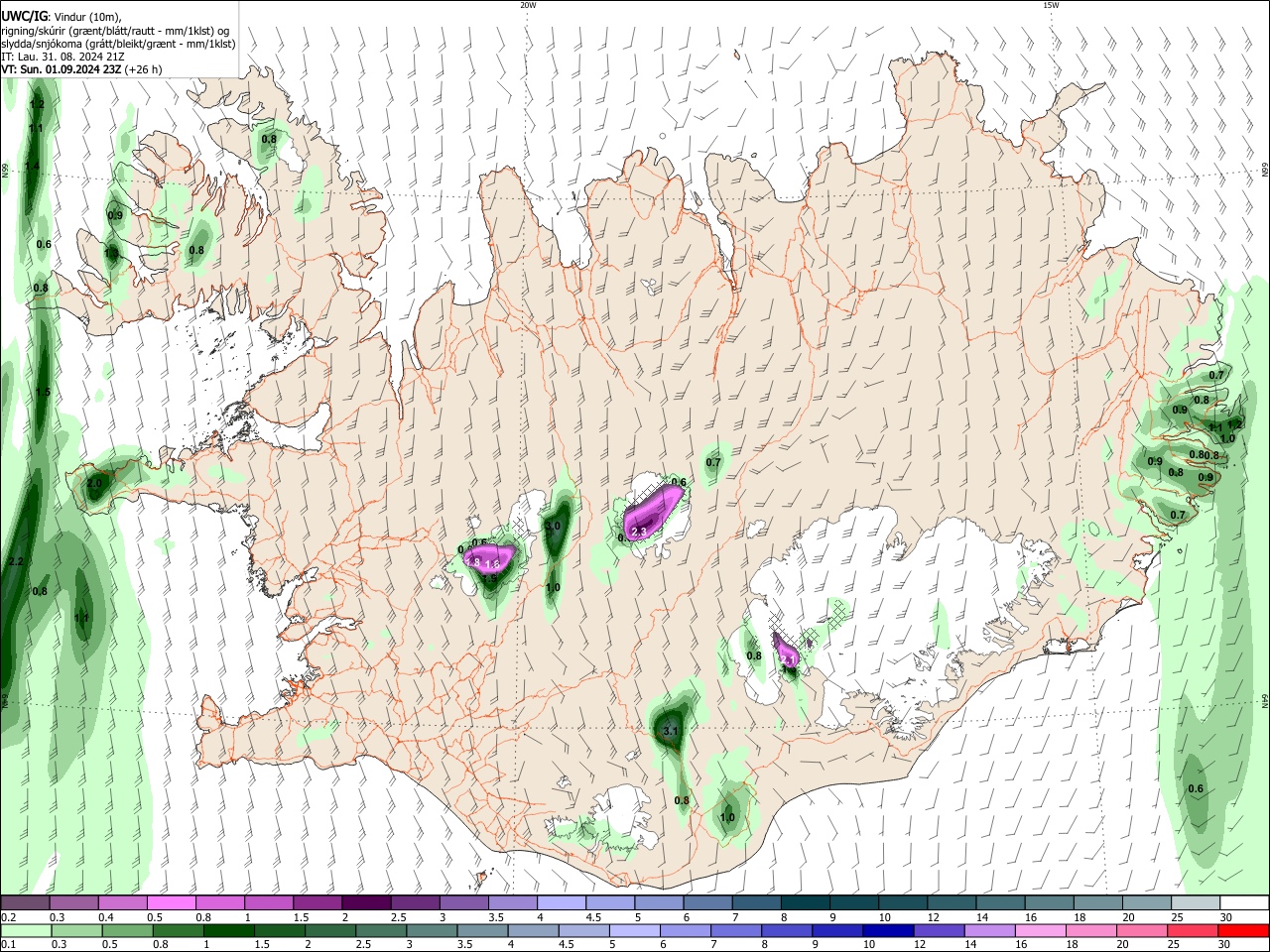This screenshot has height=952, width=1270.
Task: Click the 2 swatch in the lower rain scale
Action: tap(328, 930)
